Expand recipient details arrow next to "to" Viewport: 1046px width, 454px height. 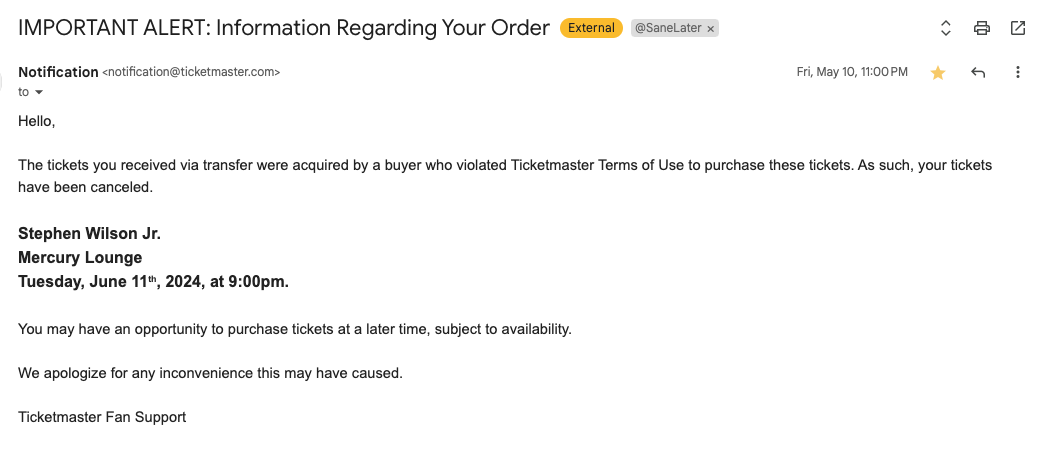(39, 92)
